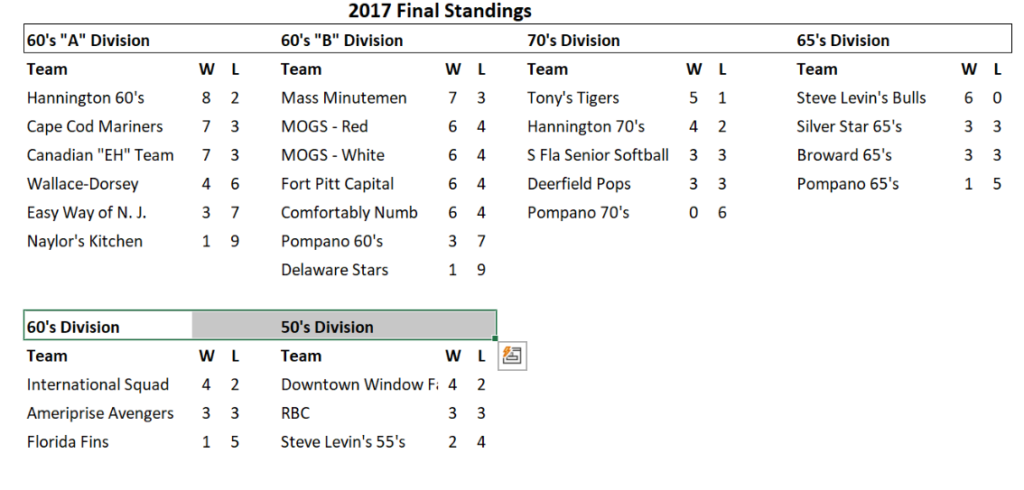Click the 65's Division header cell

pos(843,41)
